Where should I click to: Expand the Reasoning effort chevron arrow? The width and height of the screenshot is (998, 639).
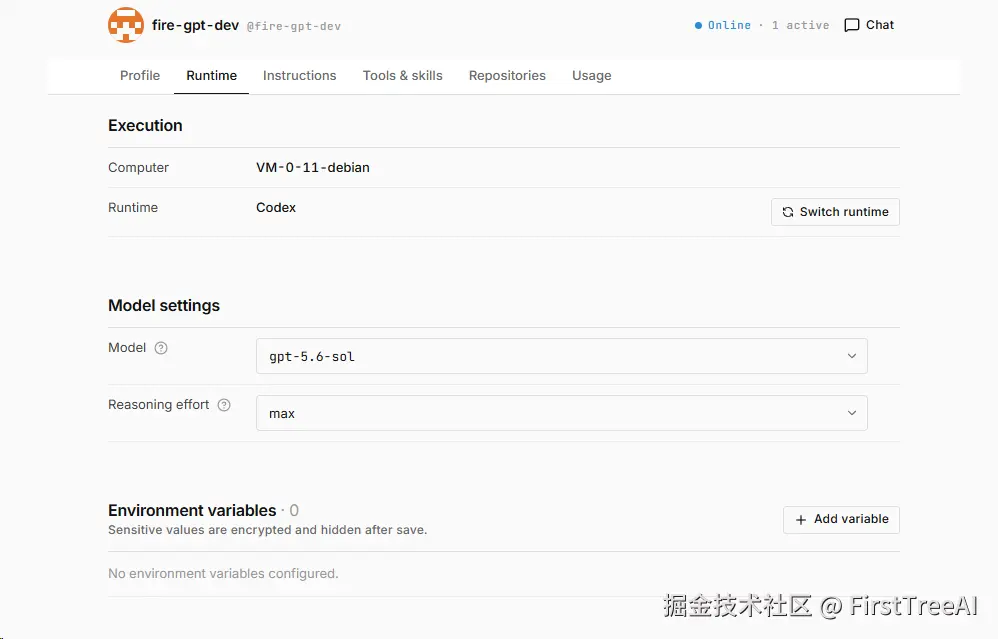coord(852,413)
